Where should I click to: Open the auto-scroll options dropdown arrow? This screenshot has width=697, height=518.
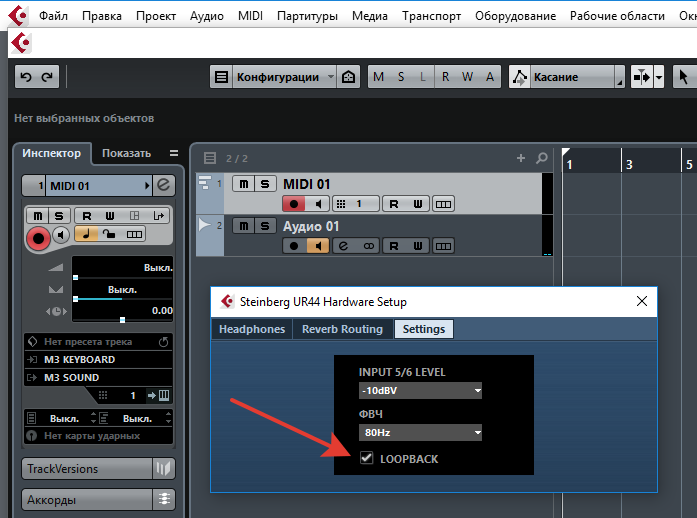tap(659, 77)
